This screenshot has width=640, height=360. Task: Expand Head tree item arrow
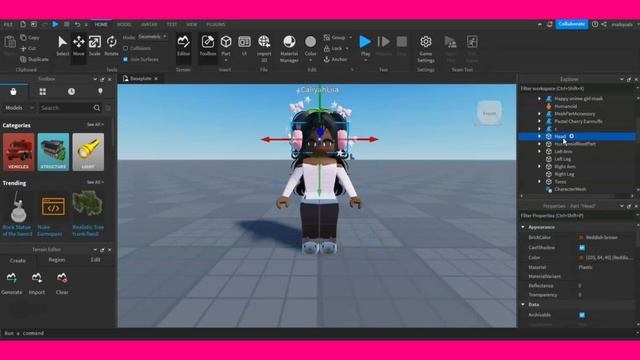pyautogui.click(x=539, y=136)
